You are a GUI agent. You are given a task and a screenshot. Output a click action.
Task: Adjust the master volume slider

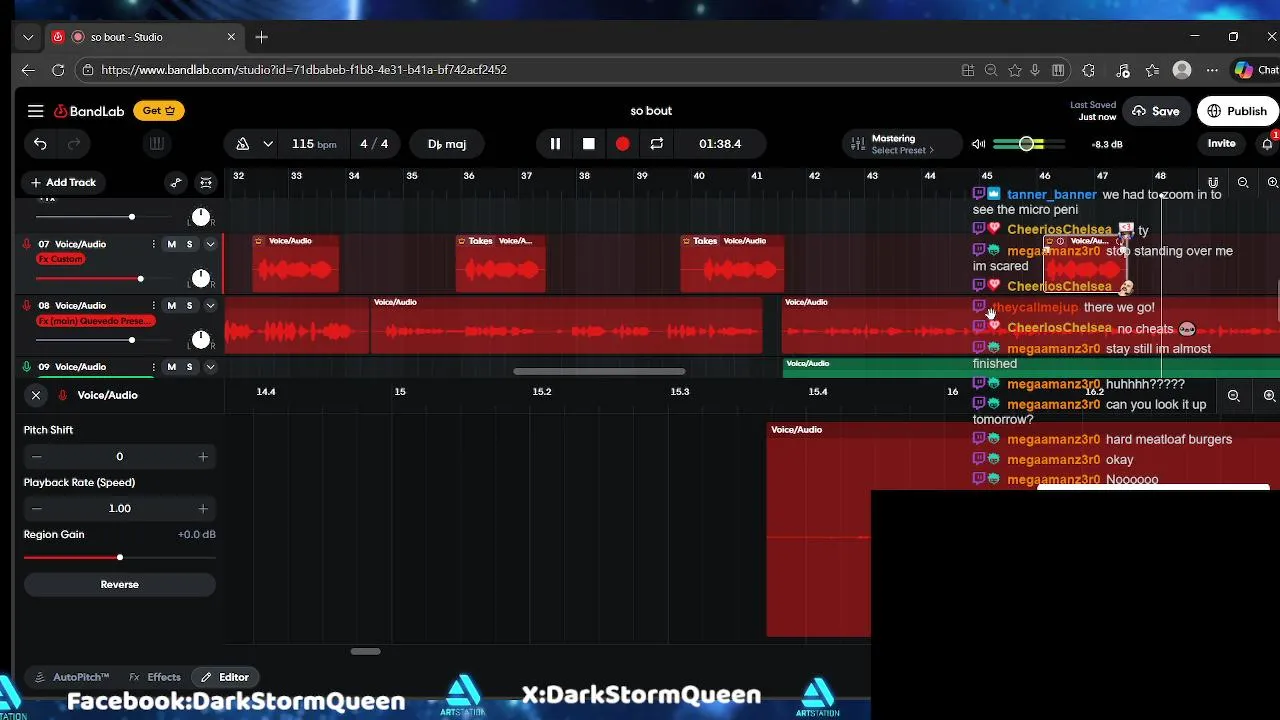tap(1026, 144)
